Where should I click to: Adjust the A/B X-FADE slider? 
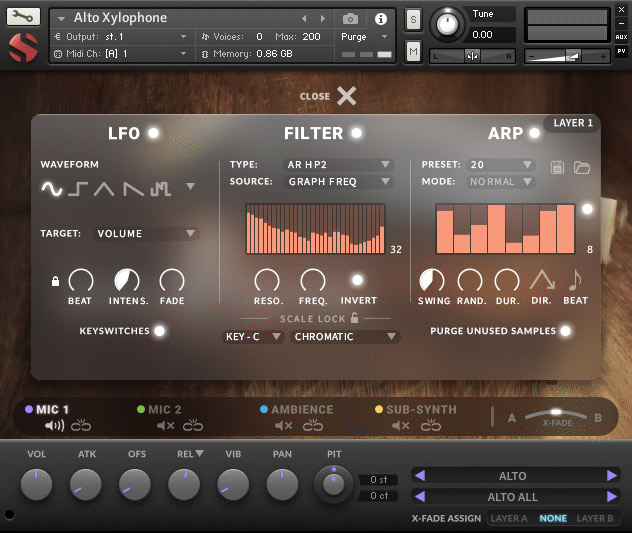[x=556, y=414]
